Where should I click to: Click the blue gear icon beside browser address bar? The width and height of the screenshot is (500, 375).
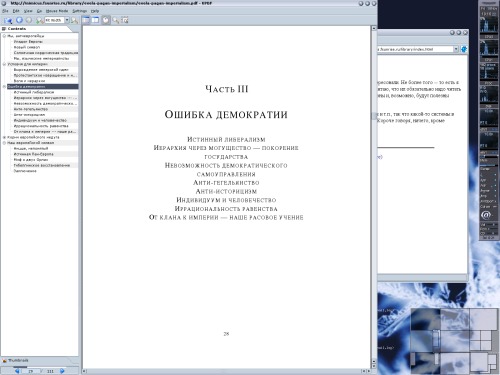point(464,49)
